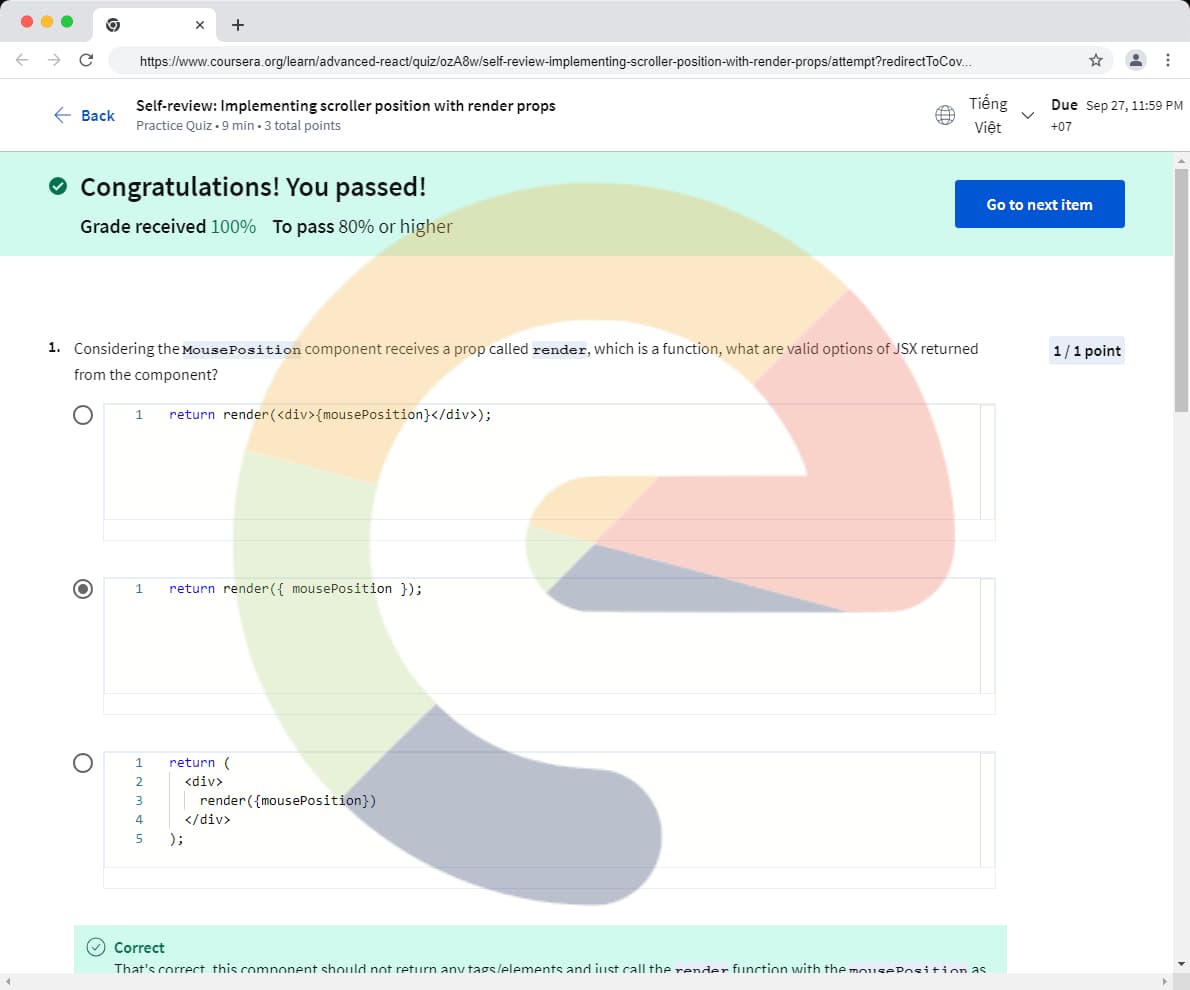The image size is (1190, 990).
Task: Select the return ( <div> multi-line option
Action: pos(83,763)
